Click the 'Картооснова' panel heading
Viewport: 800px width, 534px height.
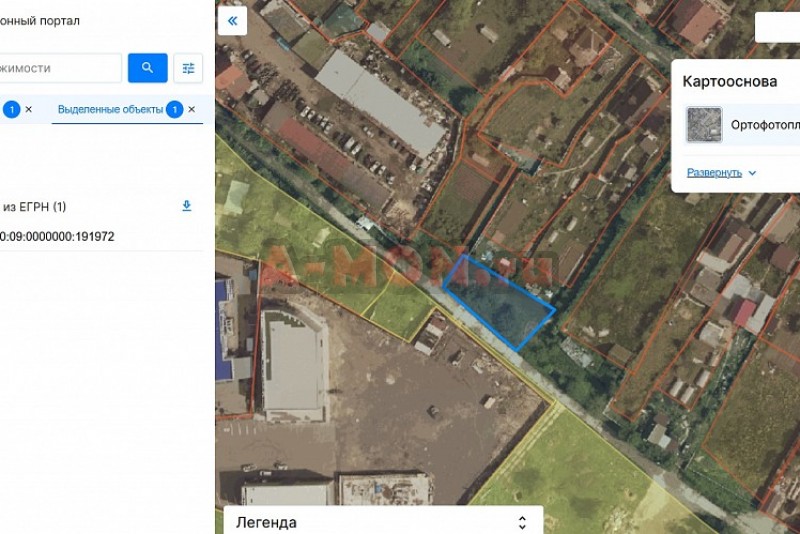coord(729,81)
